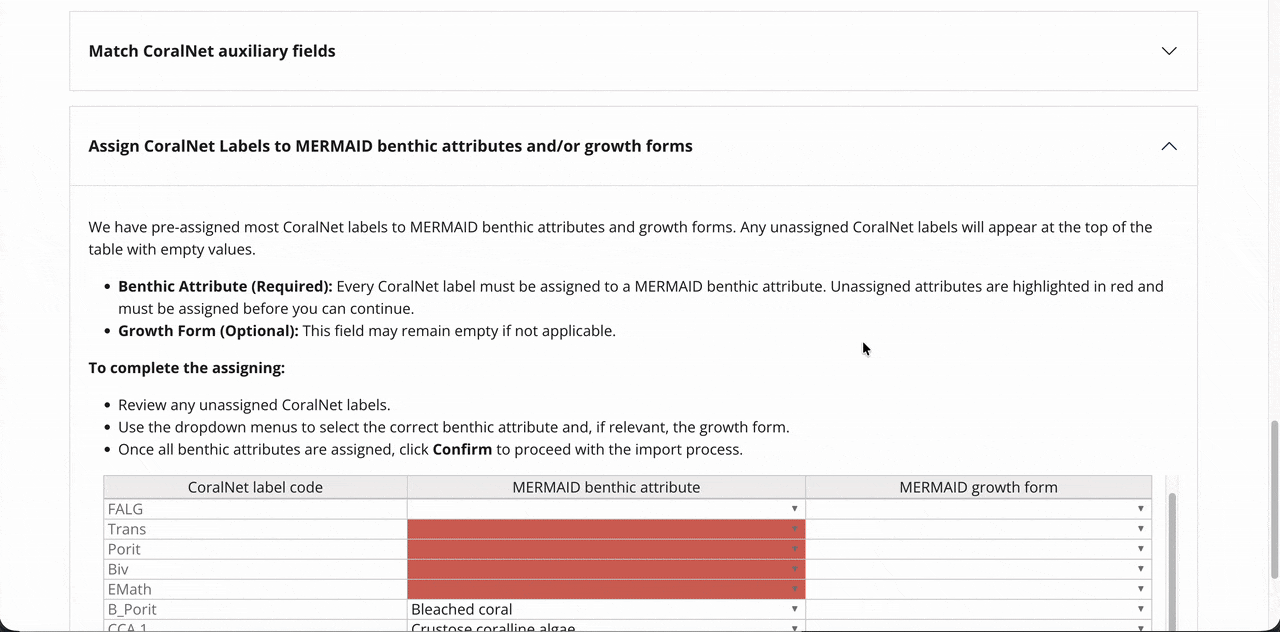Collapse Assign CoralNet Labels section chevron
Image resolution: width=1280 pixels, height=632 pixels.
click(1168, 146)
